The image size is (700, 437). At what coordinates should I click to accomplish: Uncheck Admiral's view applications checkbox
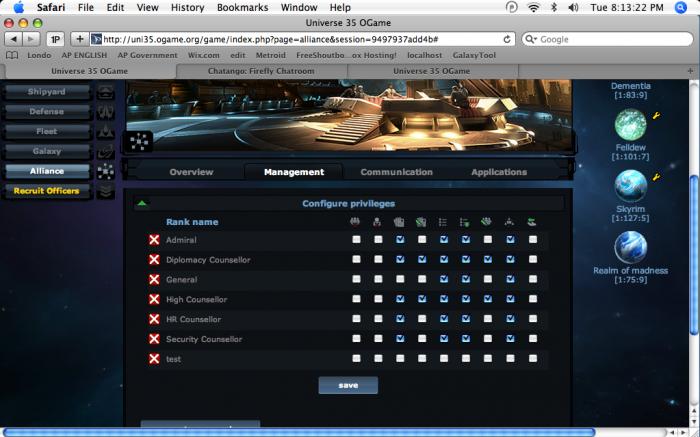coord(400,240)
